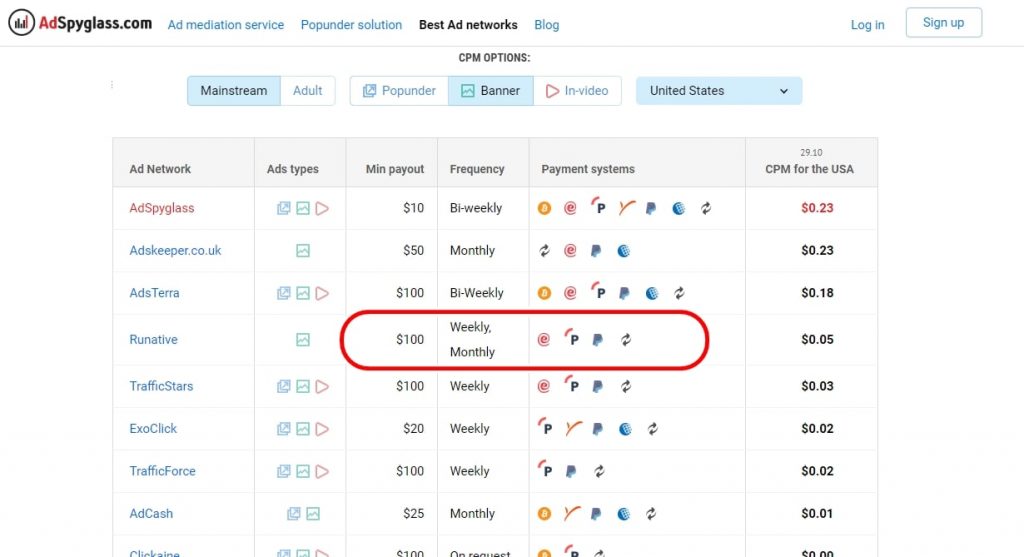Open the AdsTerra network link
1024x557 pixels.
(154, 293)
